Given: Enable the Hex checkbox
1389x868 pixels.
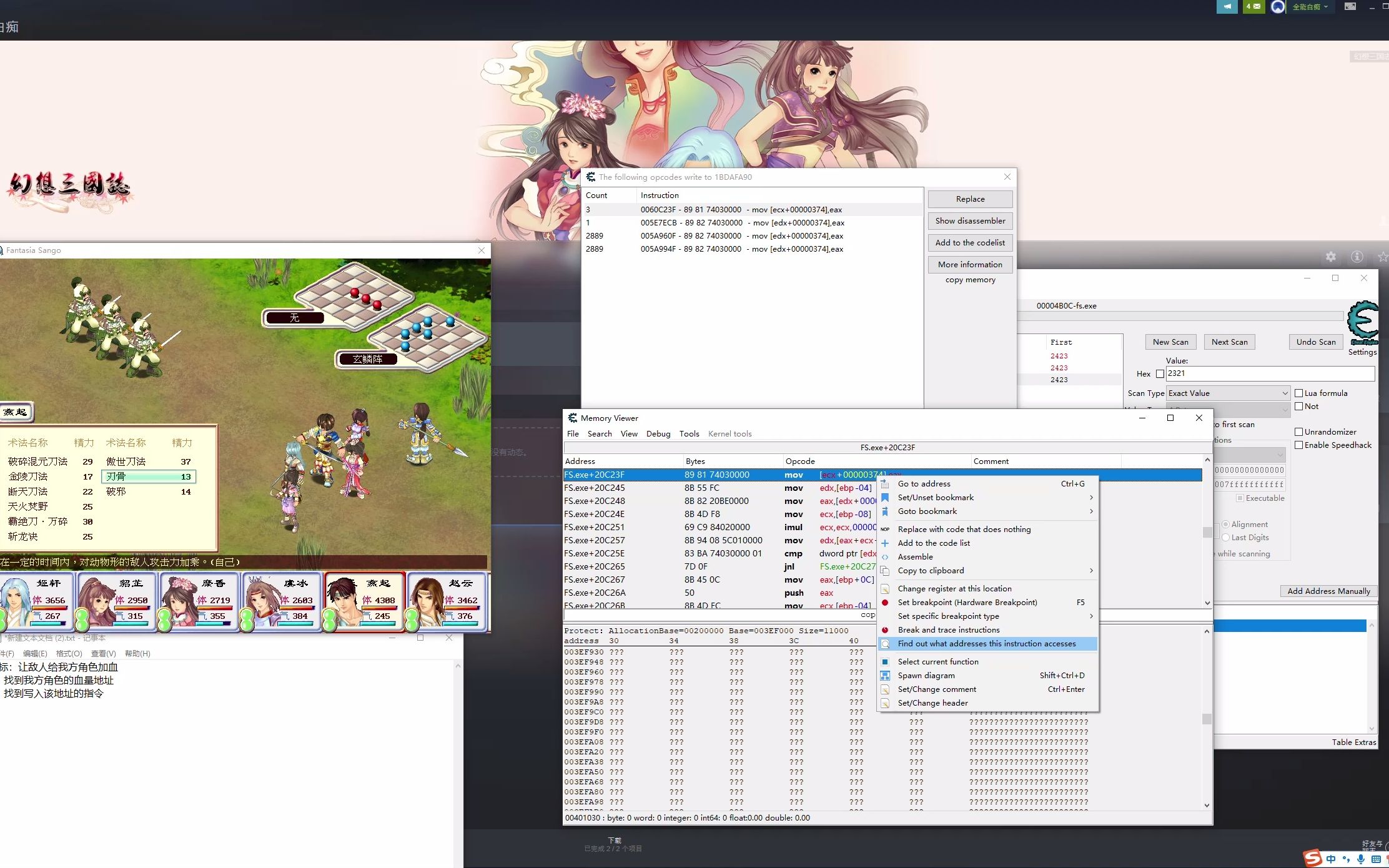Looking at the screenshot, I should [x=1160, y=374].
